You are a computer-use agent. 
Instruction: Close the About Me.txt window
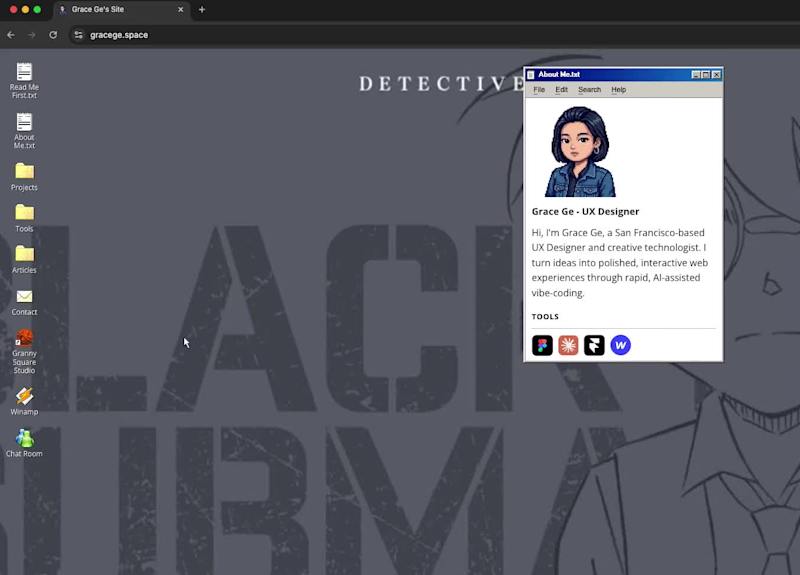pos(716,74)
